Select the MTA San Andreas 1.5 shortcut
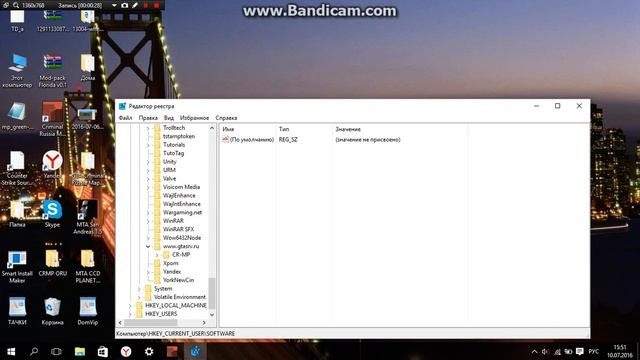The width and height of the screenshot is (640, 360). tap(87, 217)
